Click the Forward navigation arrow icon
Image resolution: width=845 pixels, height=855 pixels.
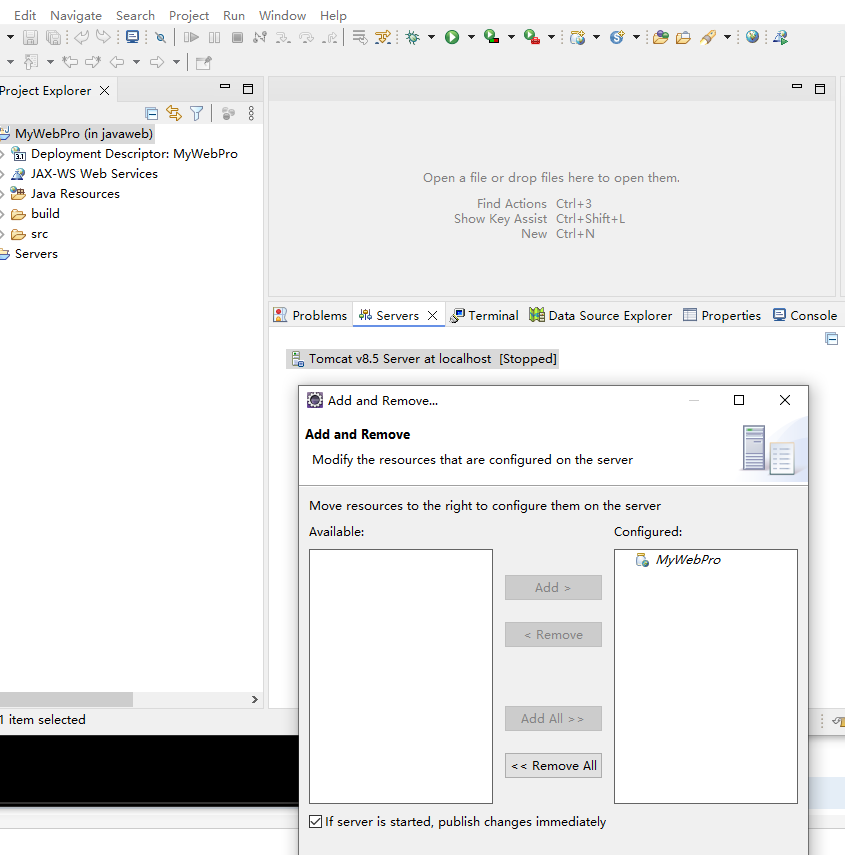point(157,62)
